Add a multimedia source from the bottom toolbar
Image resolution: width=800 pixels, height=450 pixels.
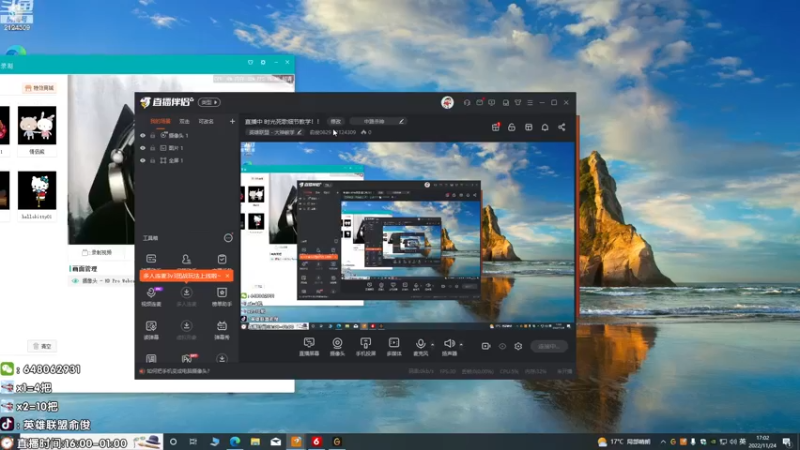coord(394,346)
